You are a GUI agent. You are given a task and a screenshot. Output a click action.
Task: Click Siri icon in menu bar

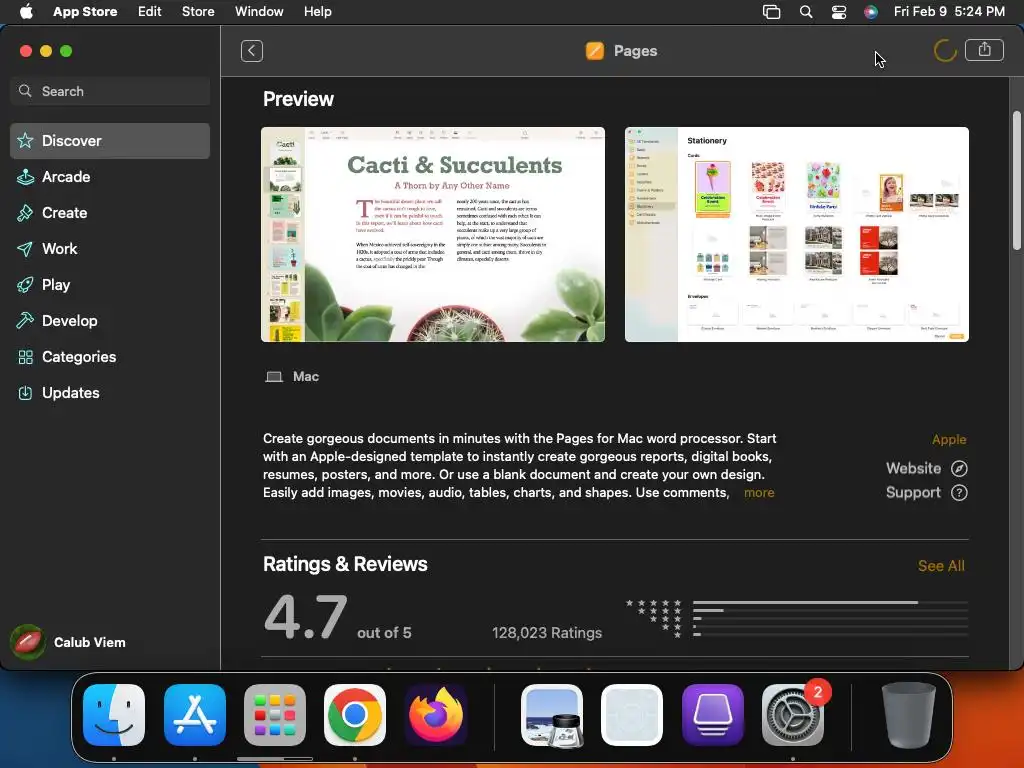(x=871, y=12)
